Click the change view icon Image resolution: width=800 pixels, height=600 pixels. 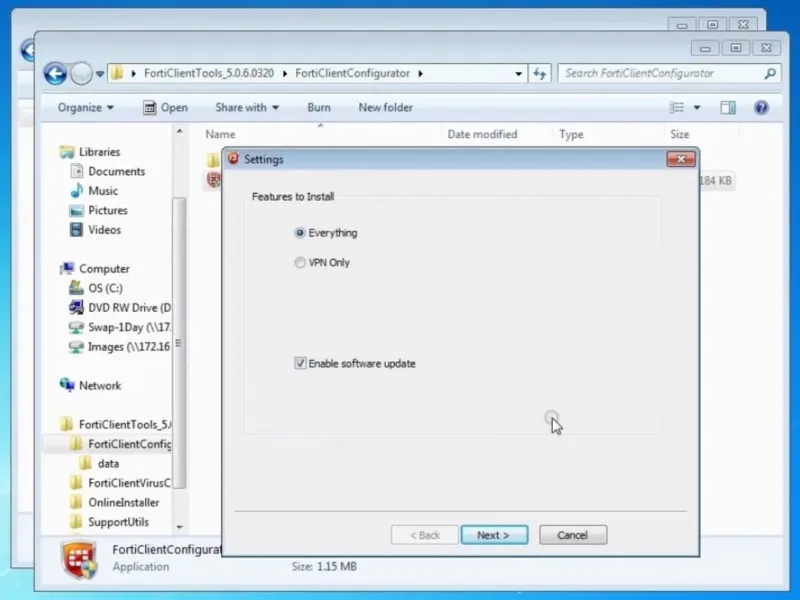click(677, 107)
